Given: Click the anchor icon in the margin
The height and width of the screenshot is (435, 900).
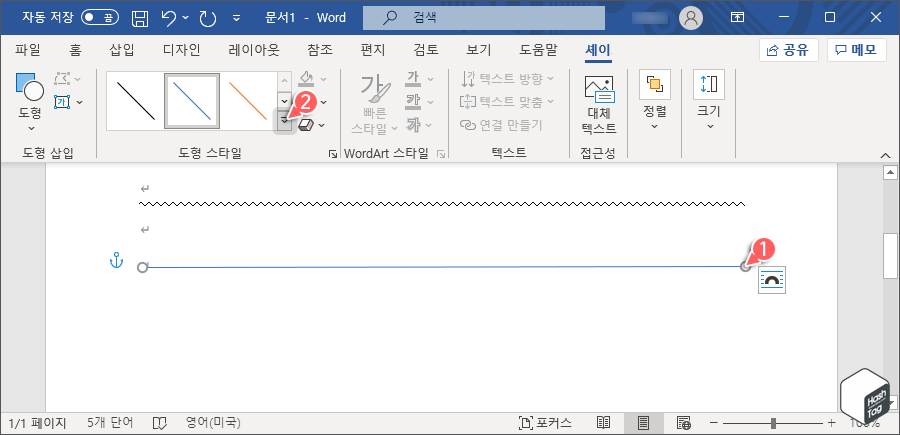Looking at the screenshot, I should pyautogui.click(x=117, y=260).
